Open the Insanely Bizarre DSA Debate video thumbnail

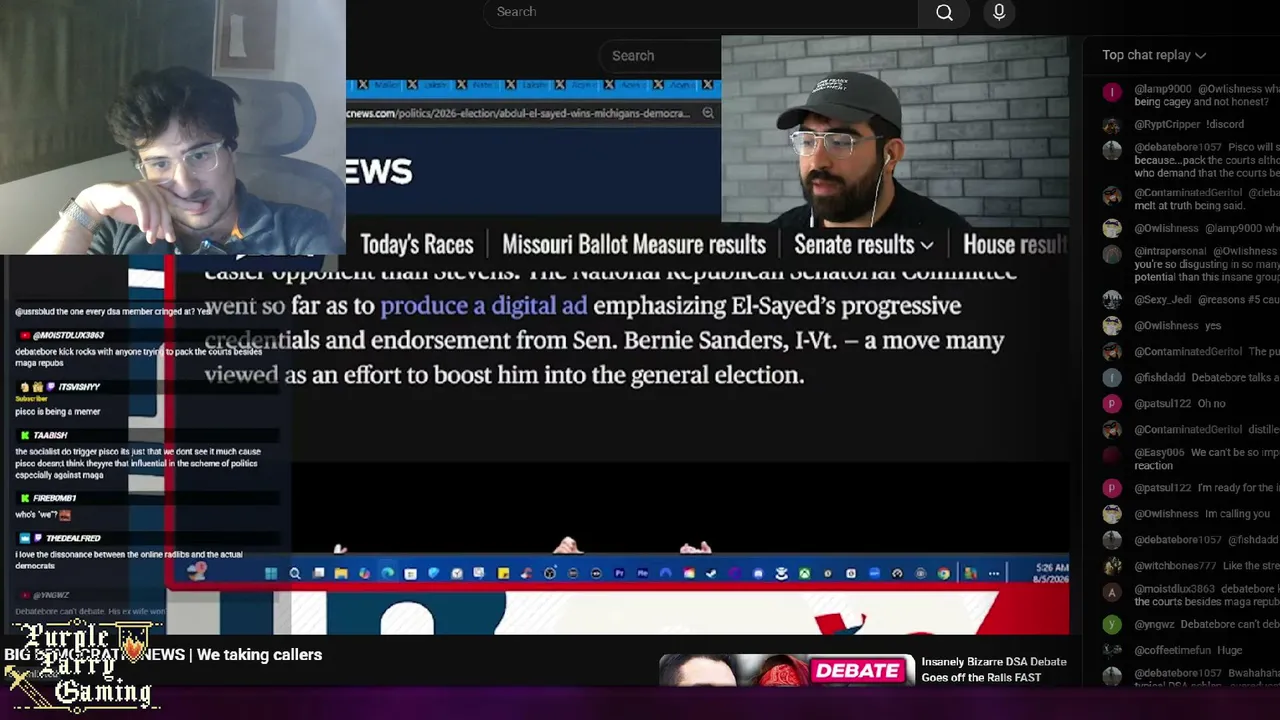(x=787, y=670)
